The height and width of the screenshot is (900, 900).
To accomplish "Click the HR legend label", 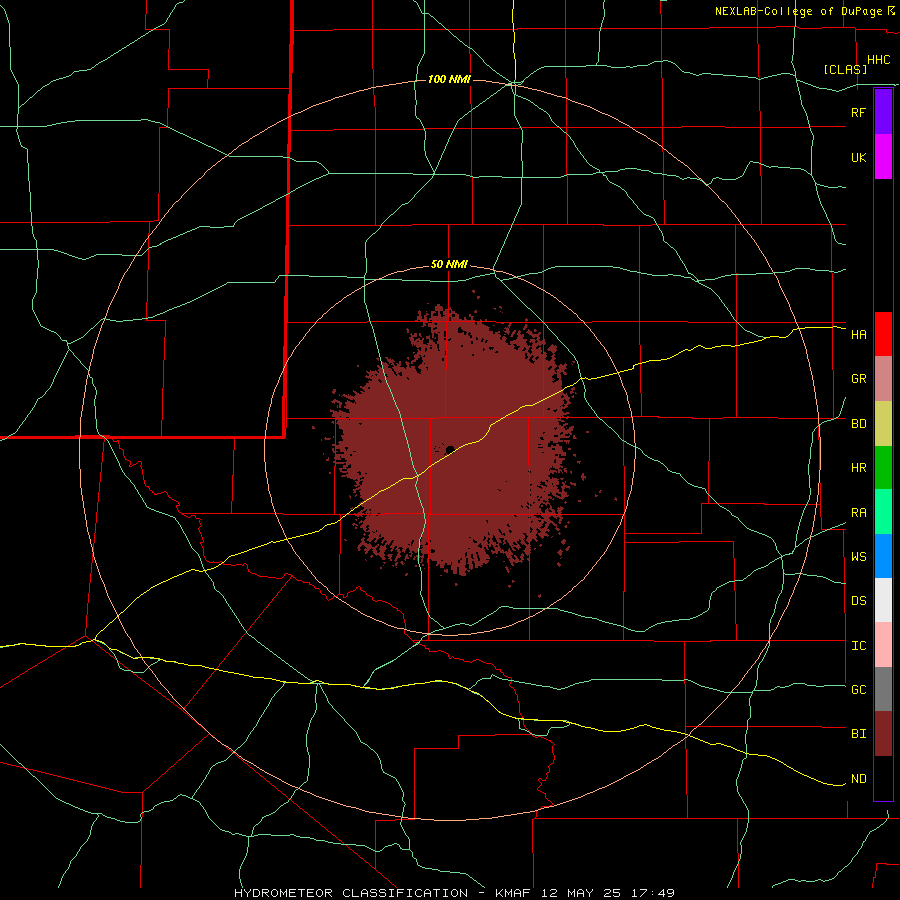I will [x=858, y=468].
